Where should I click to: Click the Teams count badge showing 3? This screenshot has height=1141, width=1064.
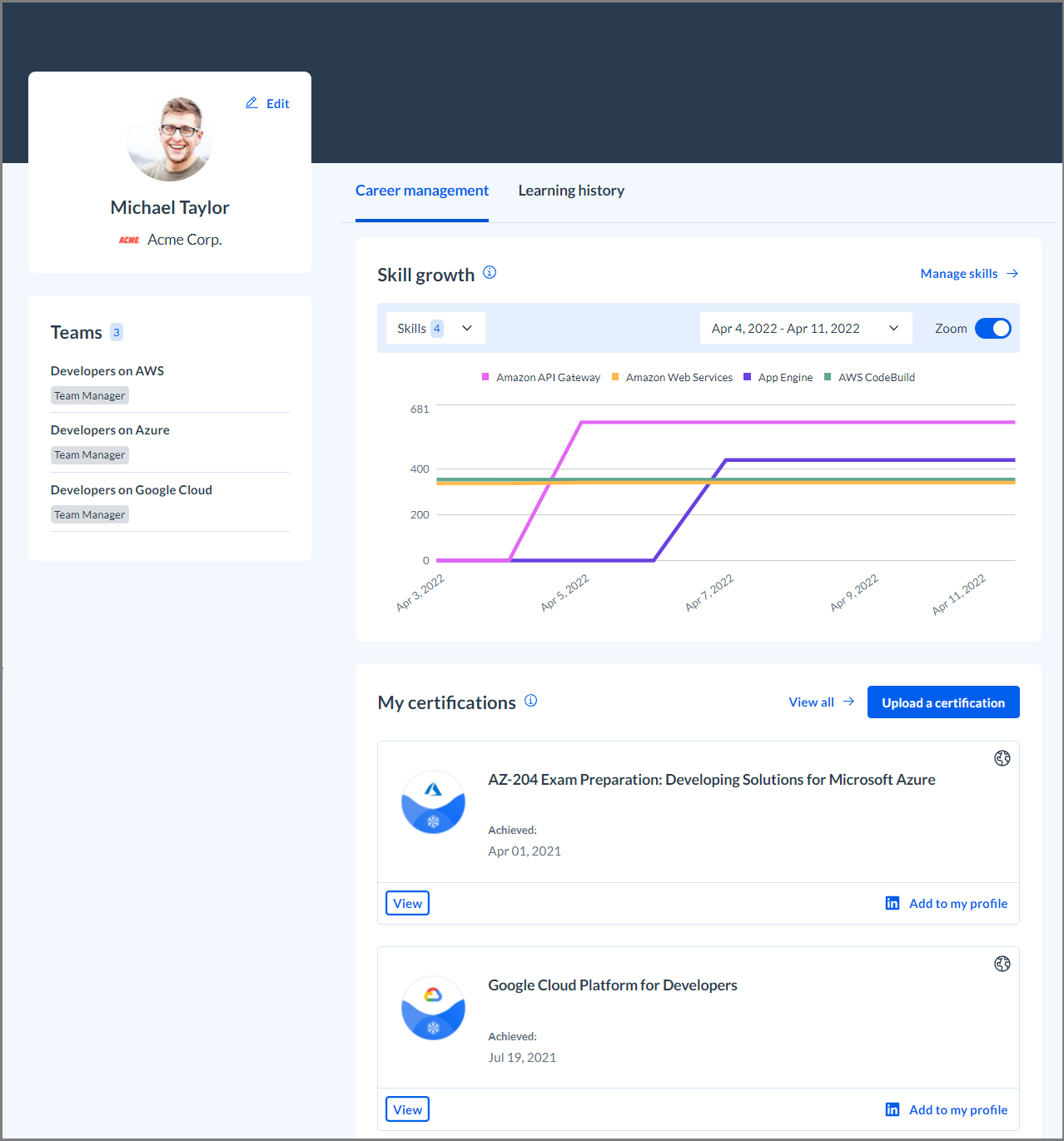[117, 332]
